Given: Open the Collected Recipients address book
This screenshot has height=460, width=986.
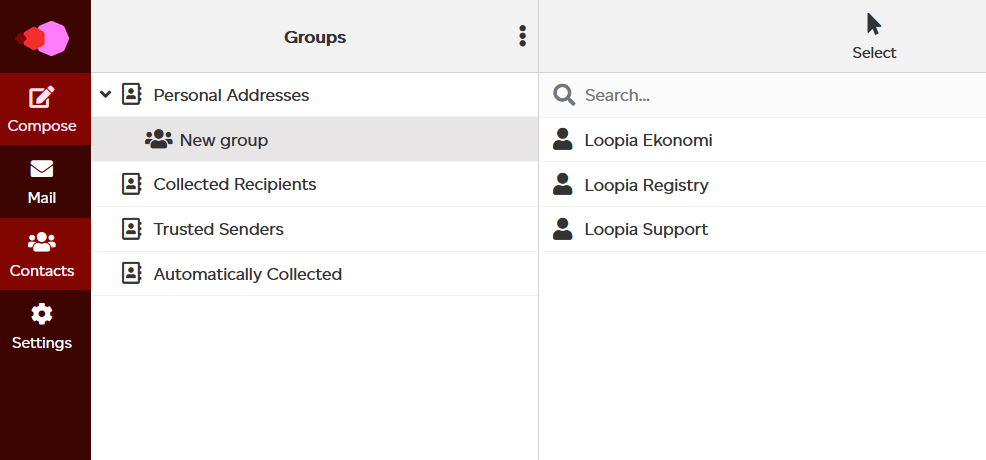Looking at the screenshot, I should 314,184.
